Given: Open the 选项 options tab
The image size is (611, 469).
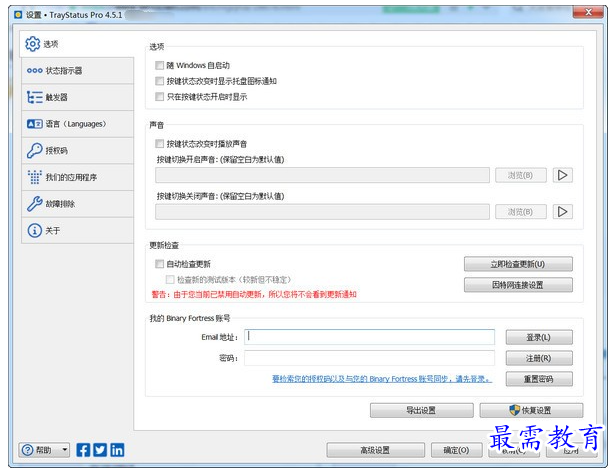Looking at the screenshot, I should coord(77,44).
